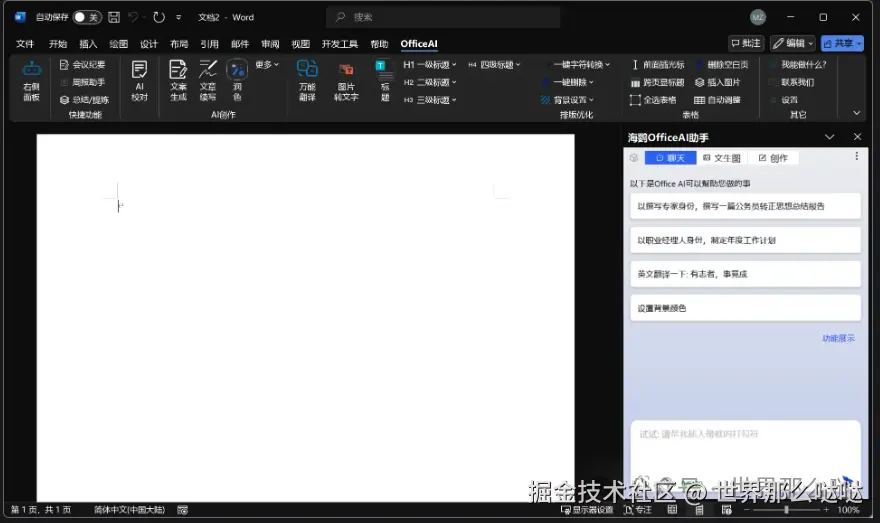Open 显示器设置 in the status bar
880x523 pixels.
pyautogui.click(x=587, y=510)
